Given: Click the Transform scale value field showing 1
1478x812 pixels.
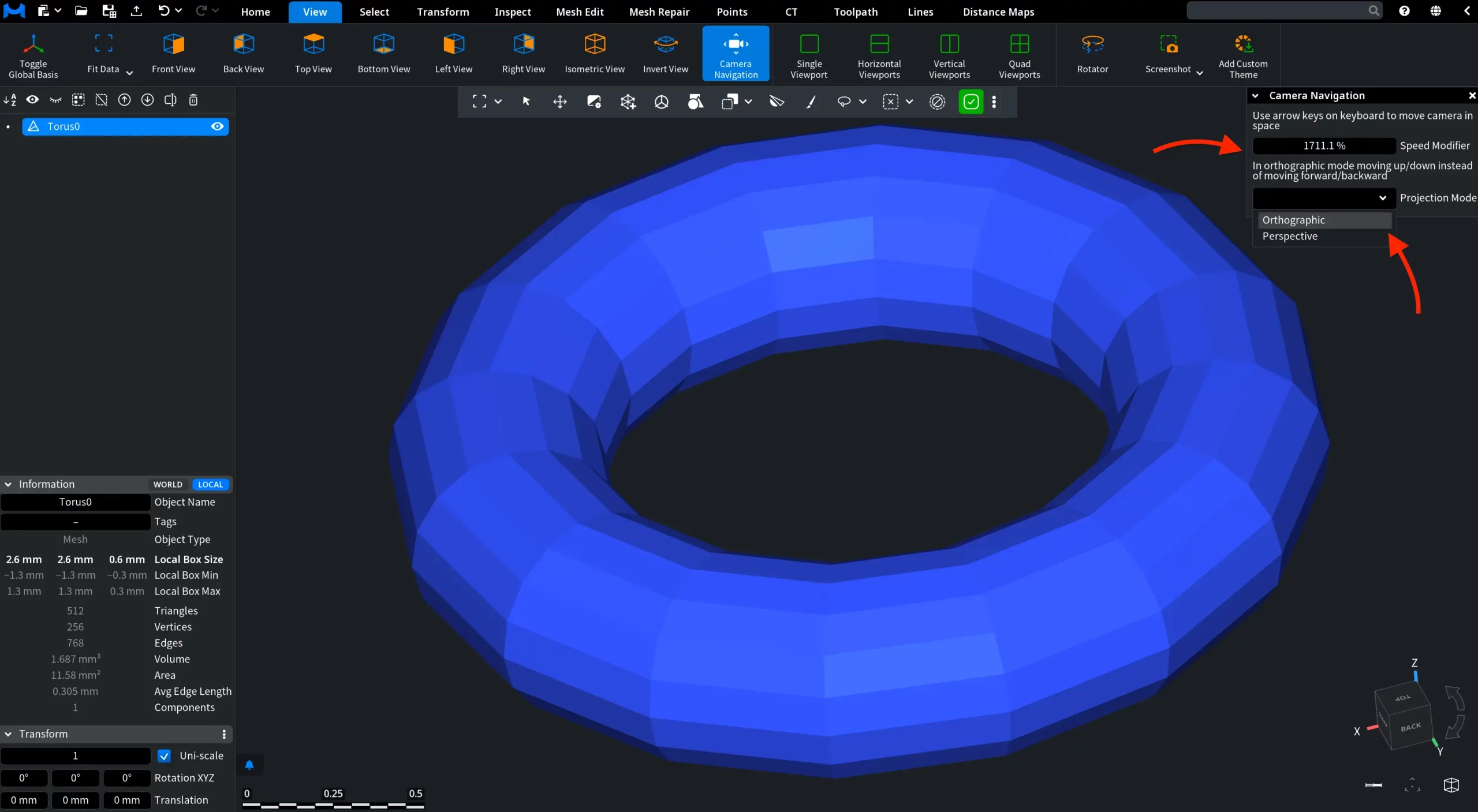Looking at the screenshot, I should point(75,755).
